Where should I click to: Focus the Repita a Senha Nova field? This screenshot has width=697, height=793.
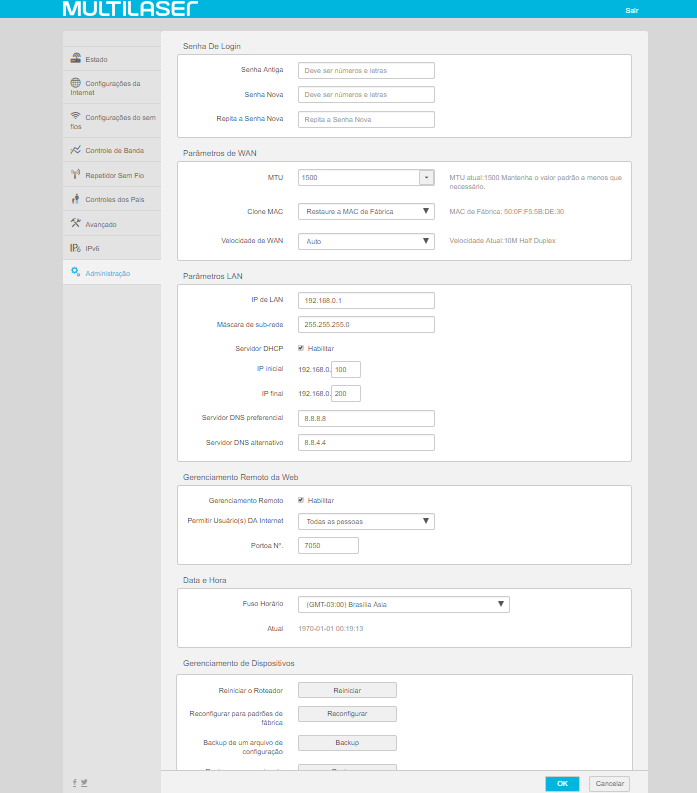(x=366, y=119)
